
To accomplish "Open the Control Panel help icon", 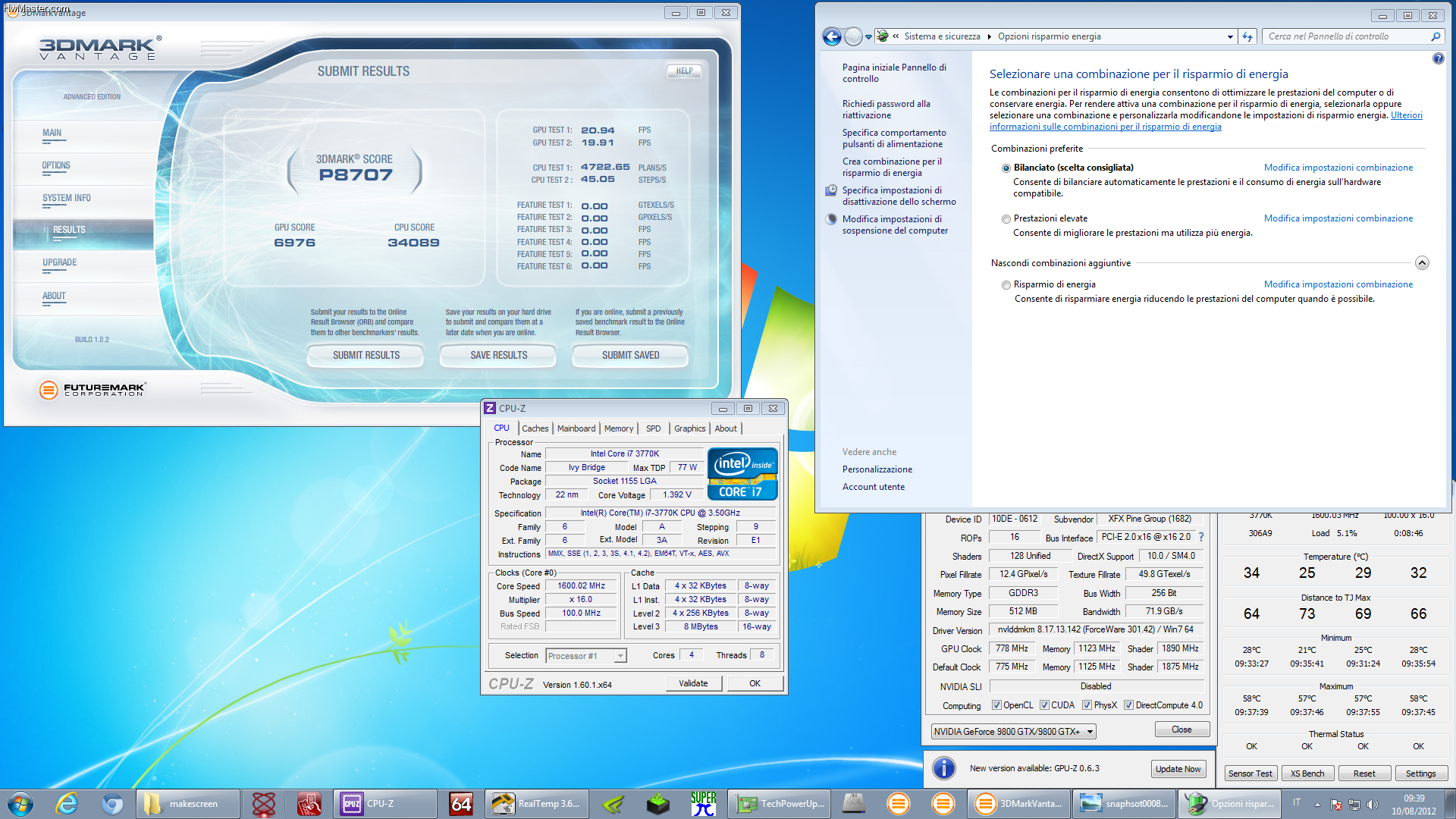I will (1438, 58).
